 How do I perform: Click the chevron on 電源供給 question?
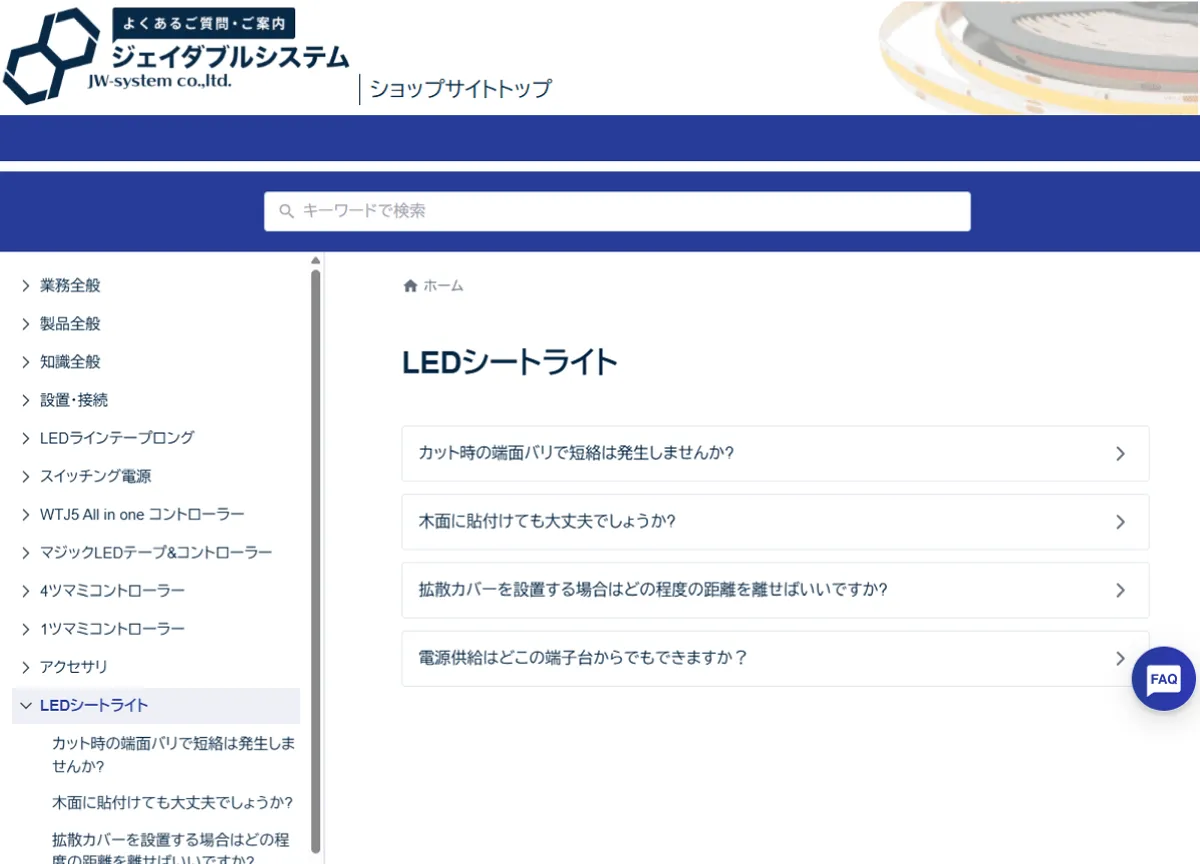(1120, 658)
